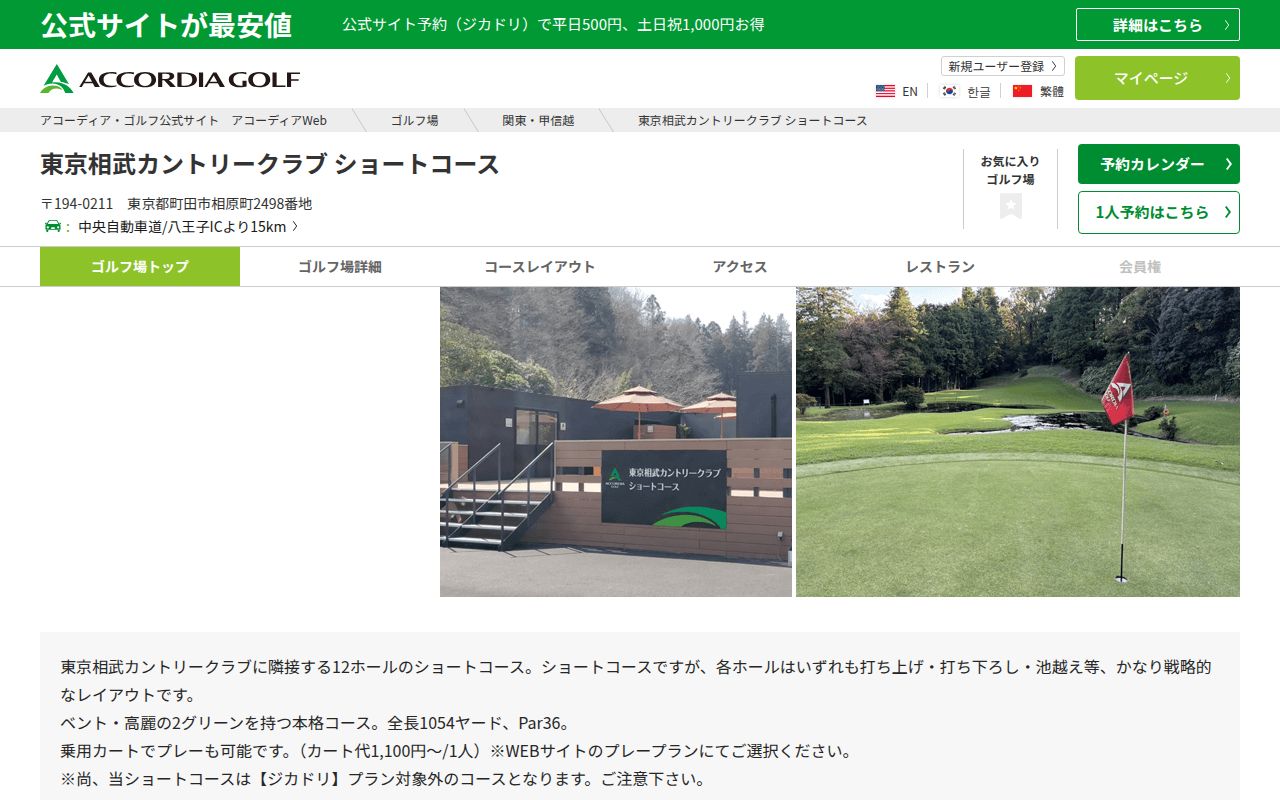
Task: Open the 詳細はこちら banner button
Action: coord(1158,25)
